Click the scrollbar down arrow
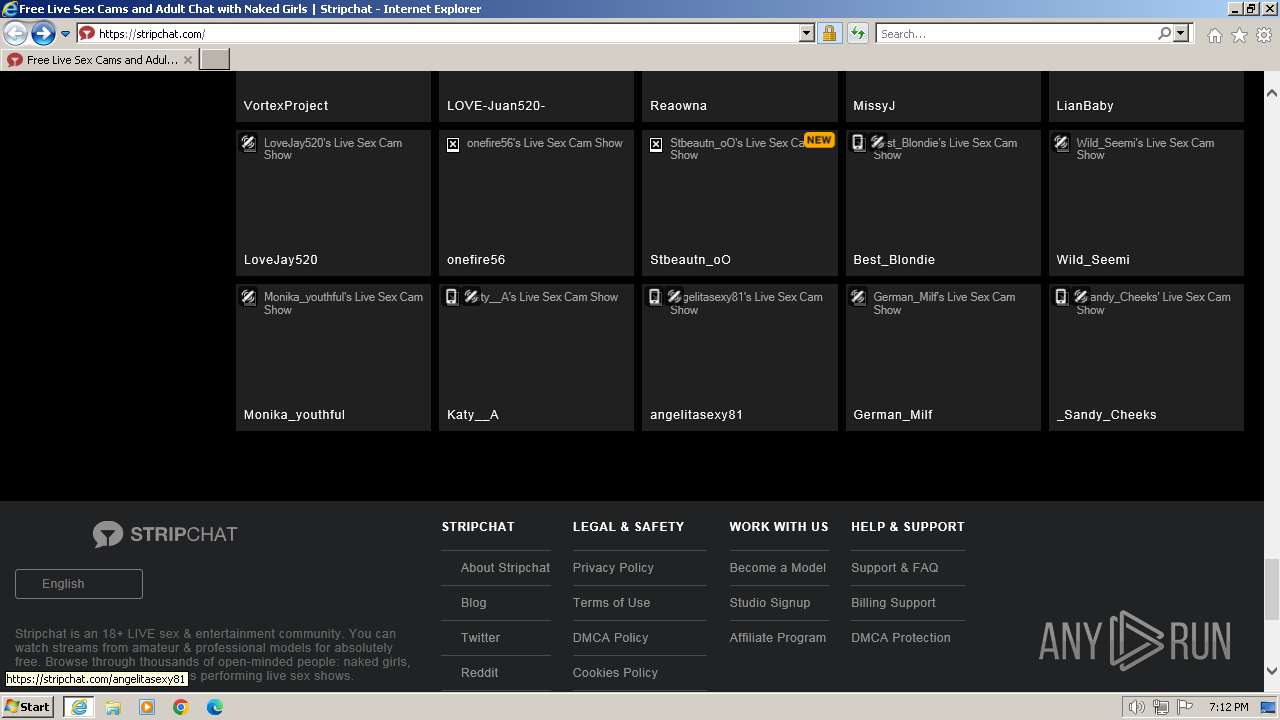This screenshot has height=720, width=1280. [x=1272, y=672]
